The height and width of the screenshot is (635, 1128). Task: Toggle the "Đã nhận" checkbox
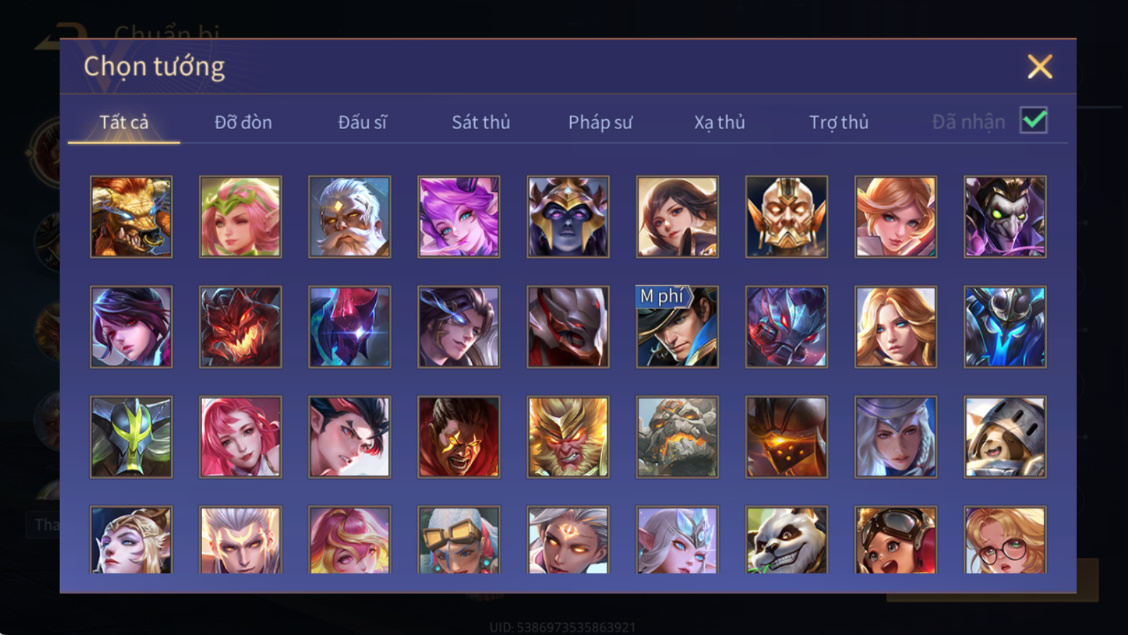[x=1034, y=120]
